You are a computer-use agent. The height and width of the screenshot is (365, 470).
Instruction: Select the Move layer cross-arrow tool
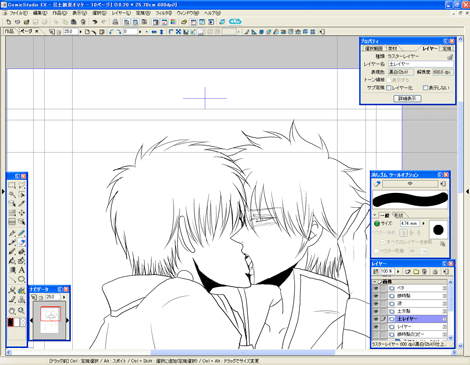(21, 213)
